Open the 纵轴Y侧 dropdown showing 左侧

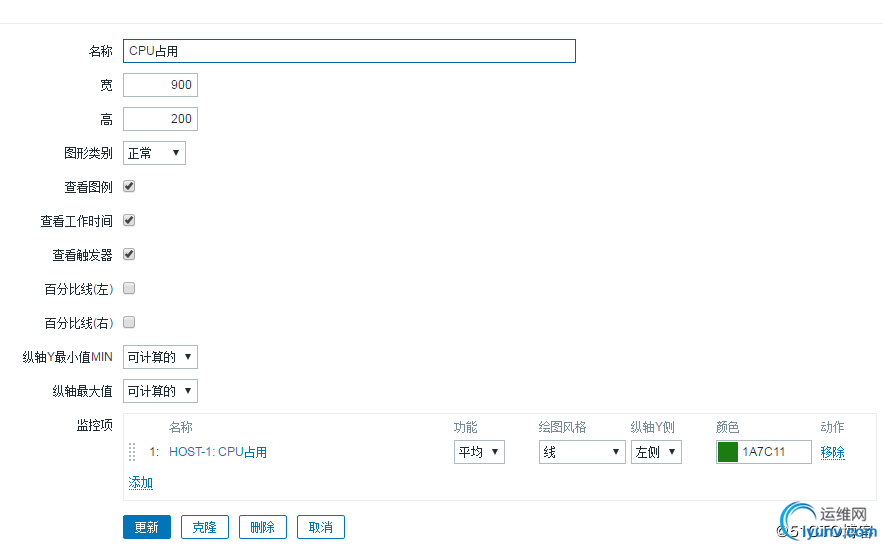(x=656, y=452)
